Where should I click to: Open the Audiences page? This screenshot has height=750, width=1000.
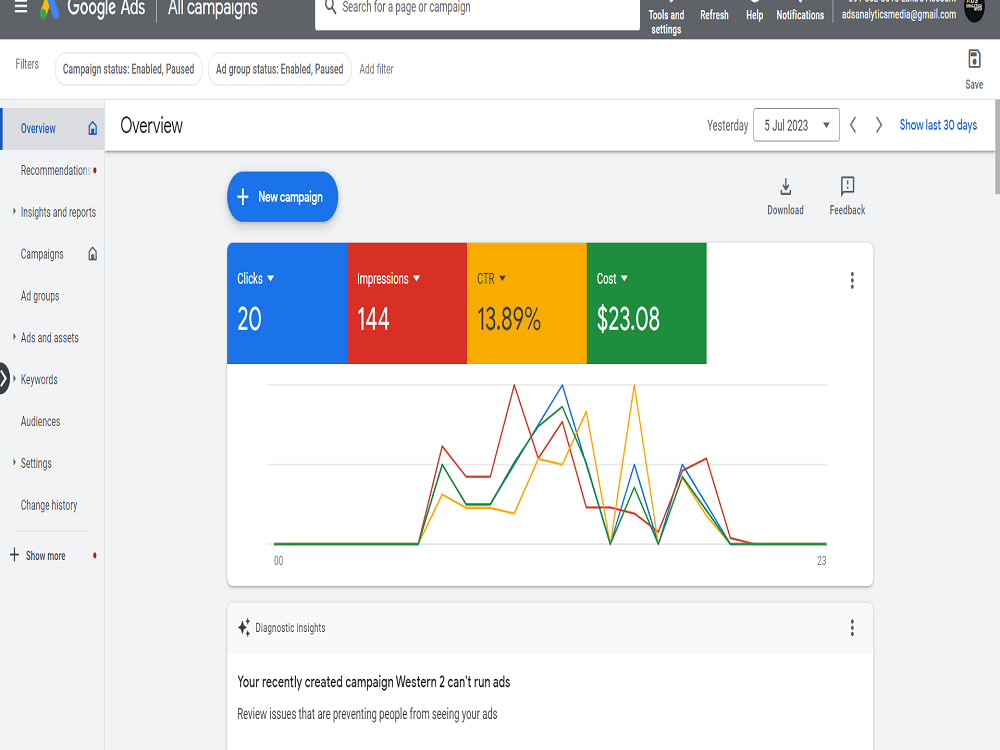(x=40, y=422)
